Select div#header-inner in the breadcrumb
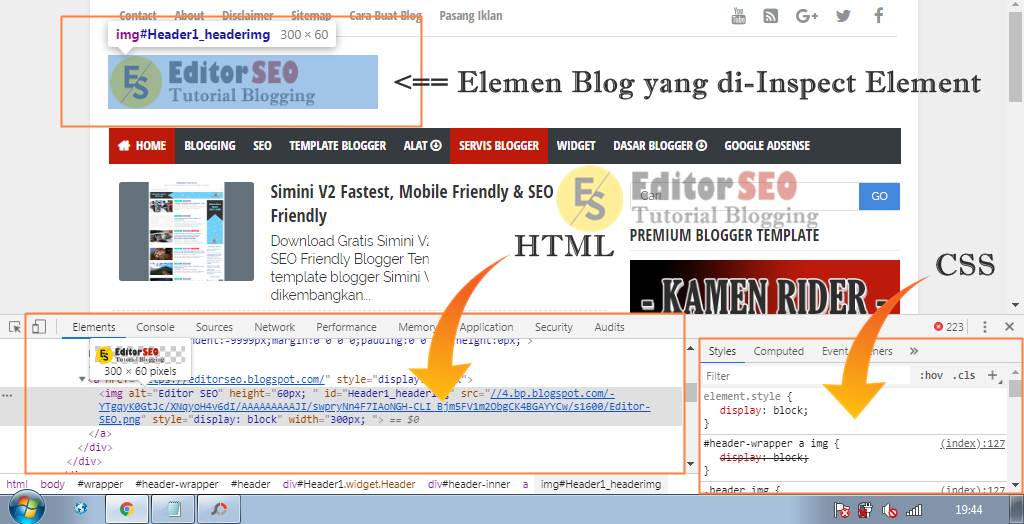 pyautogui.click(x=470, y=484)
